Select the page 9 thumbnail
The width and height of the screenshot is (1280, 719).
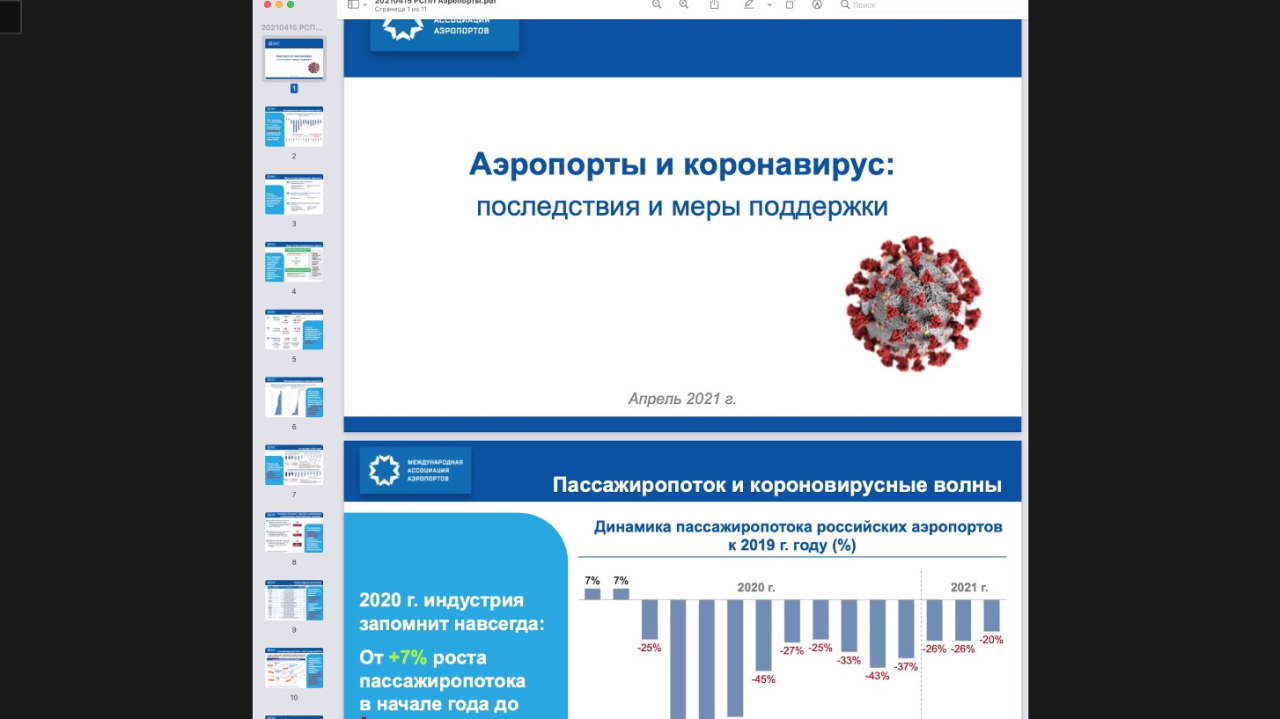coord(294,600)
